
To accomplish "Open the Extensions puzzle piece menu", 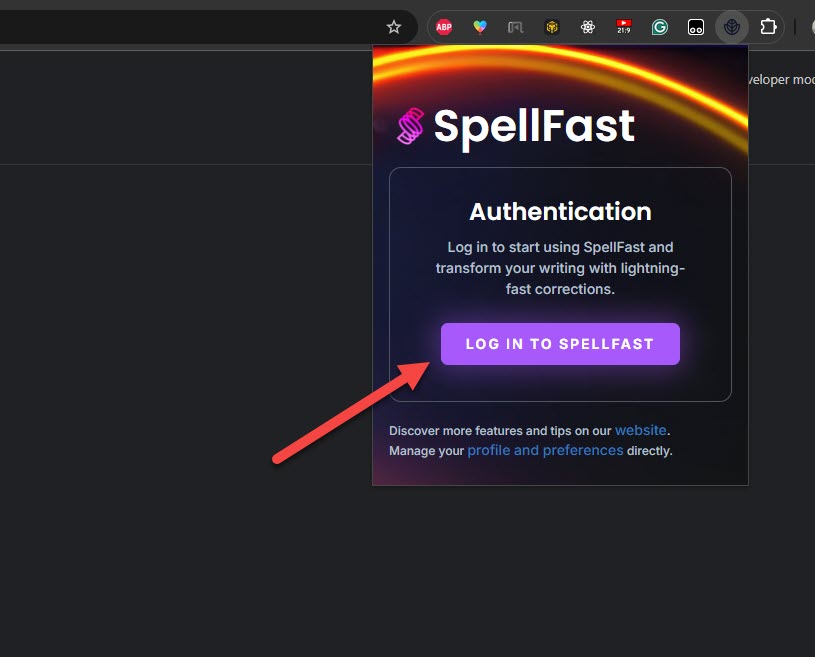I will tap(768, 27).
